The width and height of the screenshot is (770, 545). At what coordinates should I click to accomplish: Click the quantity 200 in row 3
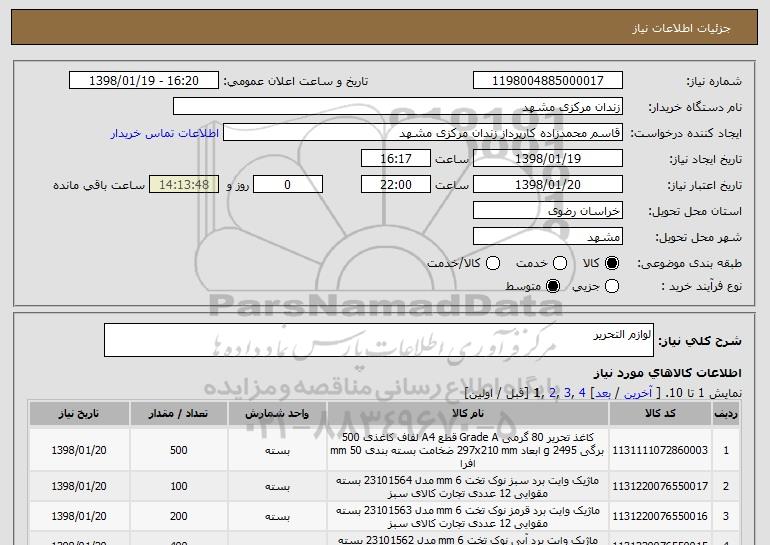pyautogui.click(x=178, y=516)
